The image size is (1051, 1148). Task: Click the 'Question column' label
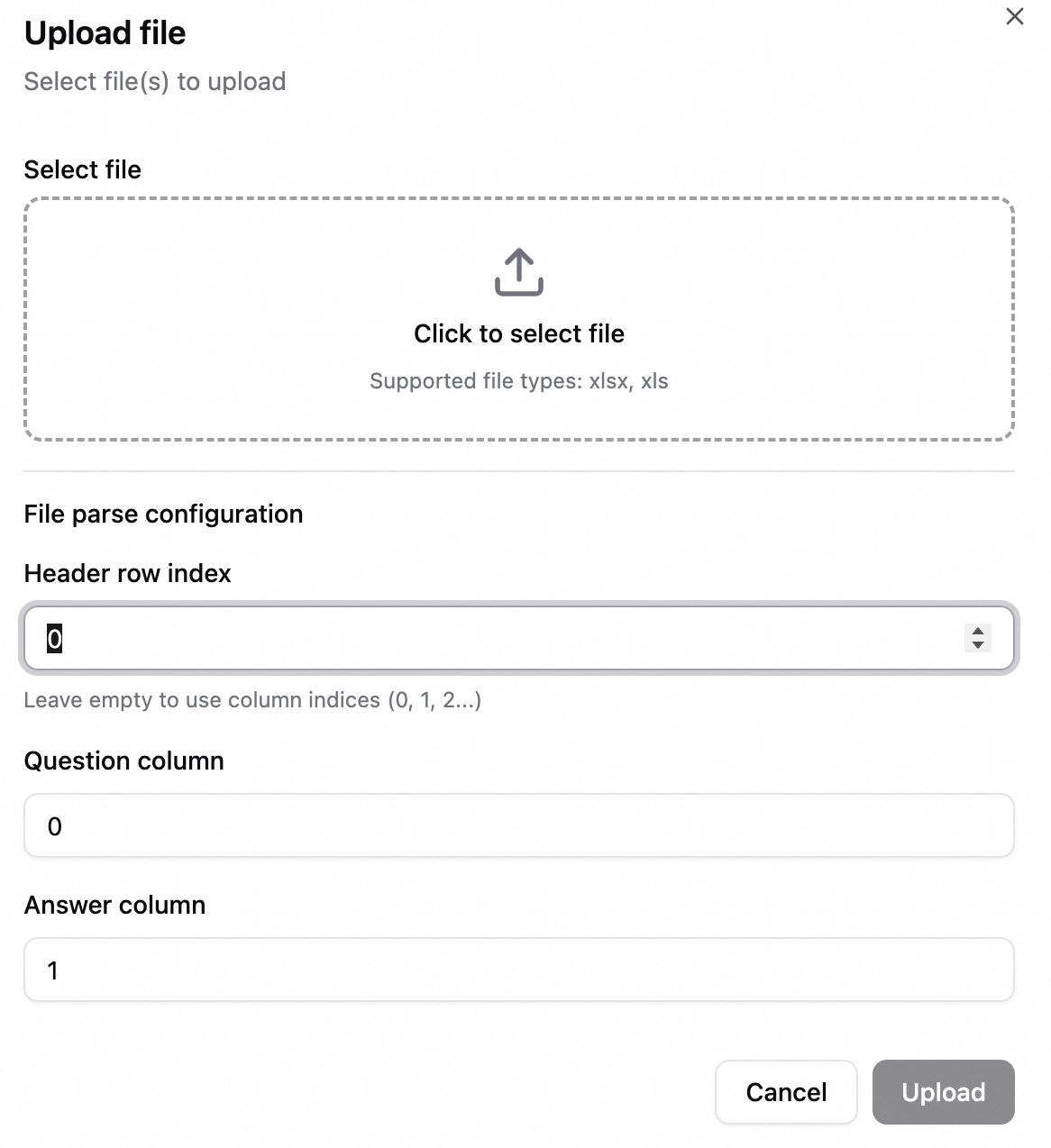click(123, 761)
